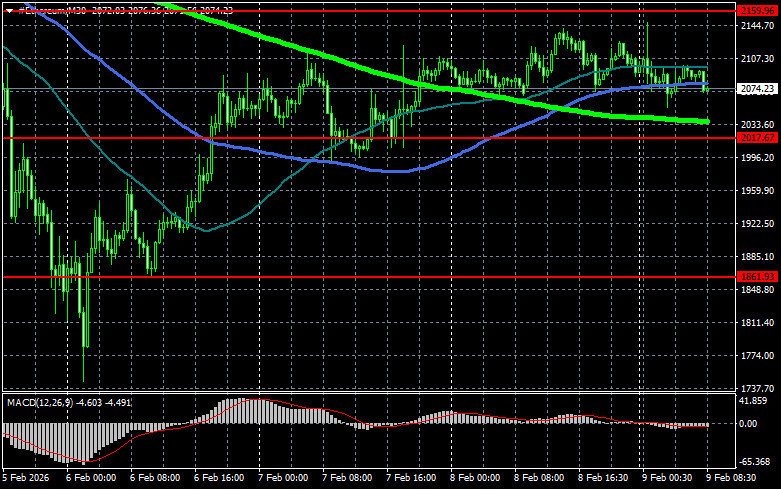
Task: Click the red 2017.67 level price label
Action: [x=758, y=138]
